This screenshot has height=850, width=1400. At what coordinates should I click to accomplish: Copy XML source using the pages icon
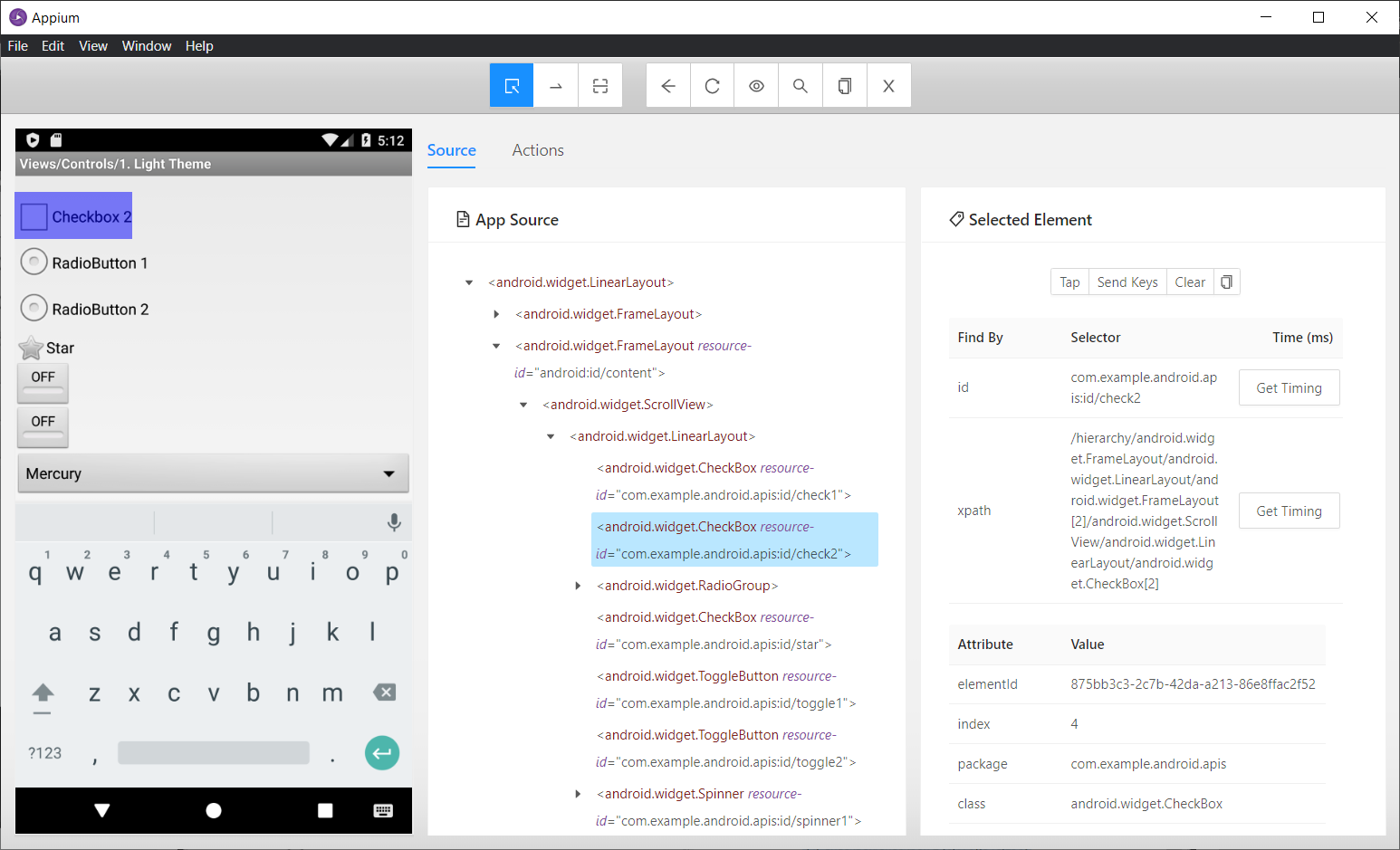pyautogui.click(x=844, y=84)
